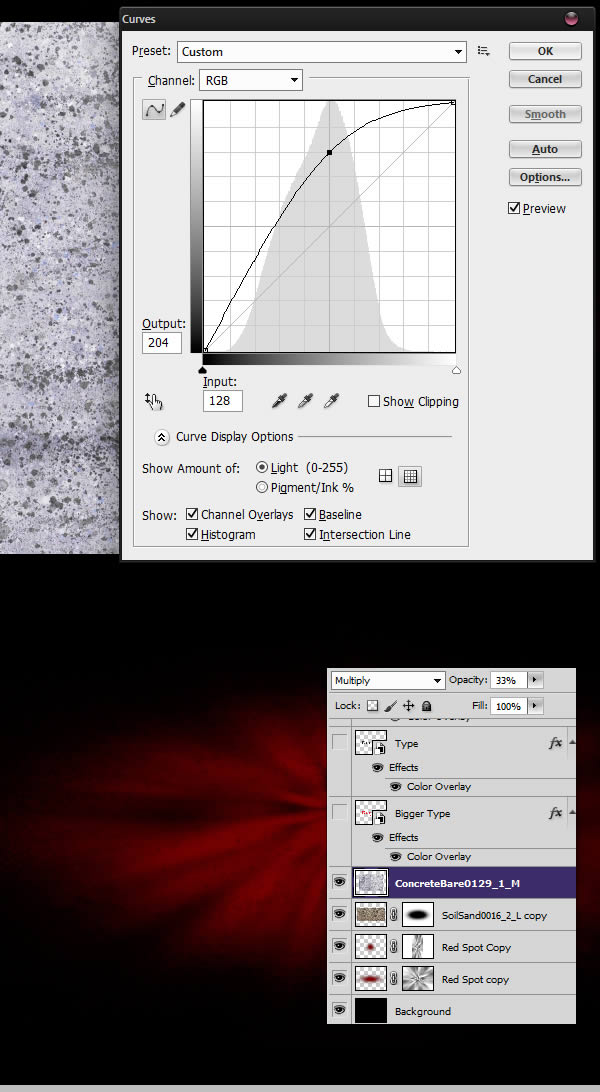
Task: Select the Red Spot copy layer name
Action: pos(475,979)
